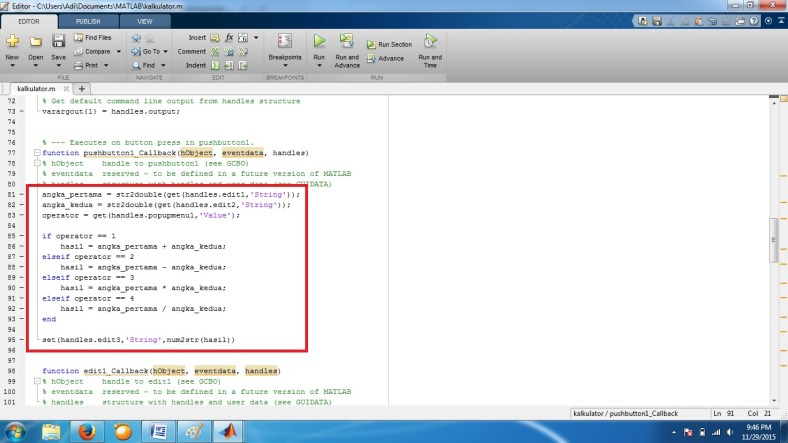Switch to the PUBLISH tab
The width and height of the screenshot is (788, 443).
pyautogui.click(x=88, y=20)
